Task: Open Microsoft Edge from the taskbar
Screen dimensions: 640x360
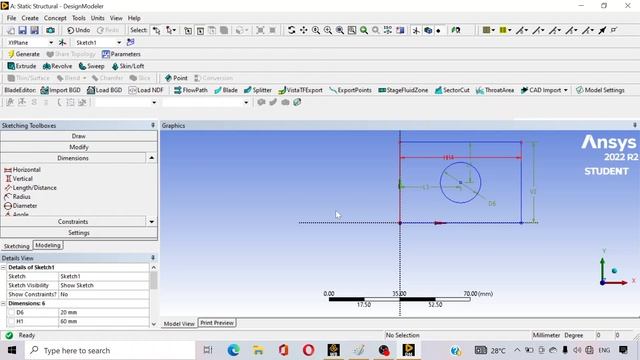Action: tap(233, 350)
